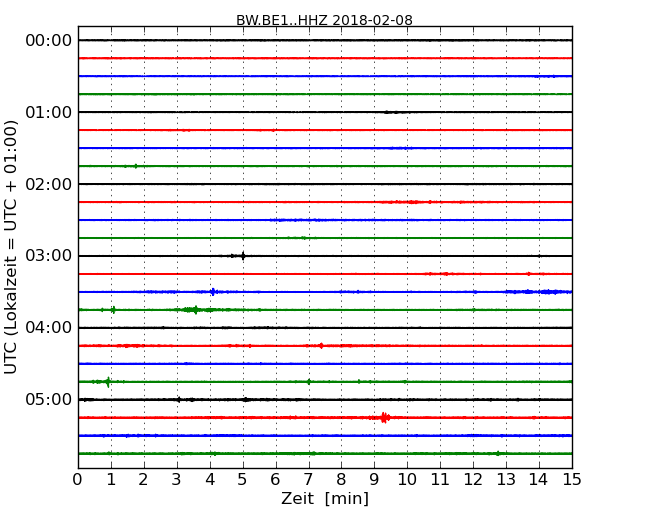Click the x-axis tick label 0

(x=78, y=480)
